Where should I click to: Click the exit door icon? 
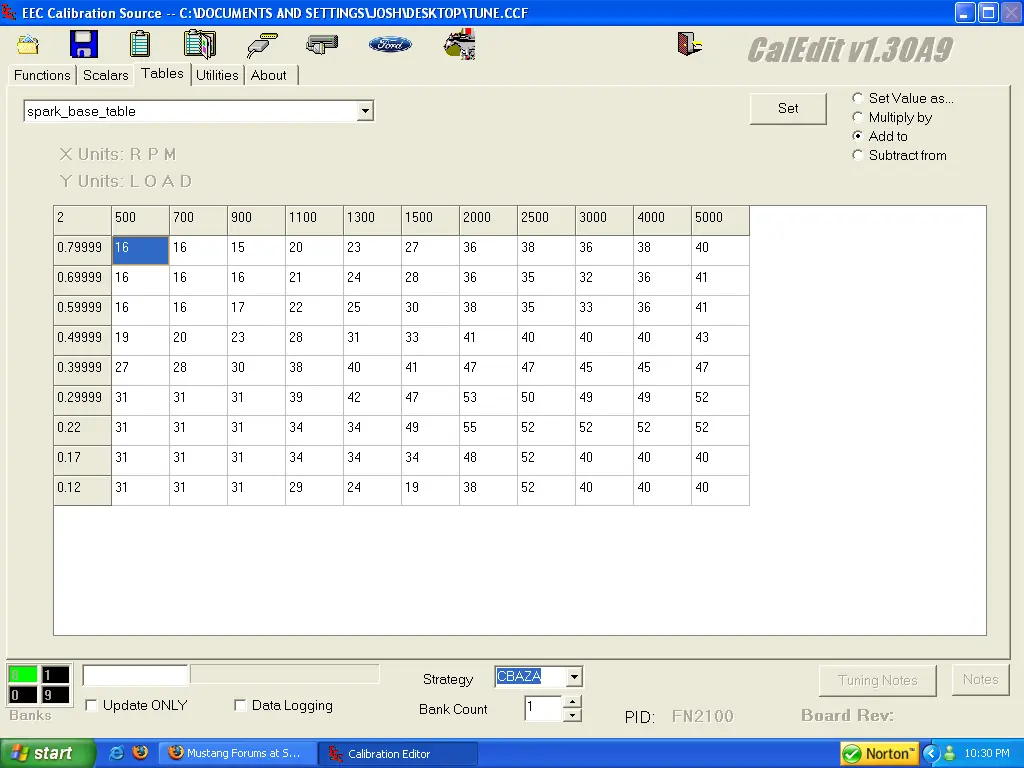tap(690, 44)
